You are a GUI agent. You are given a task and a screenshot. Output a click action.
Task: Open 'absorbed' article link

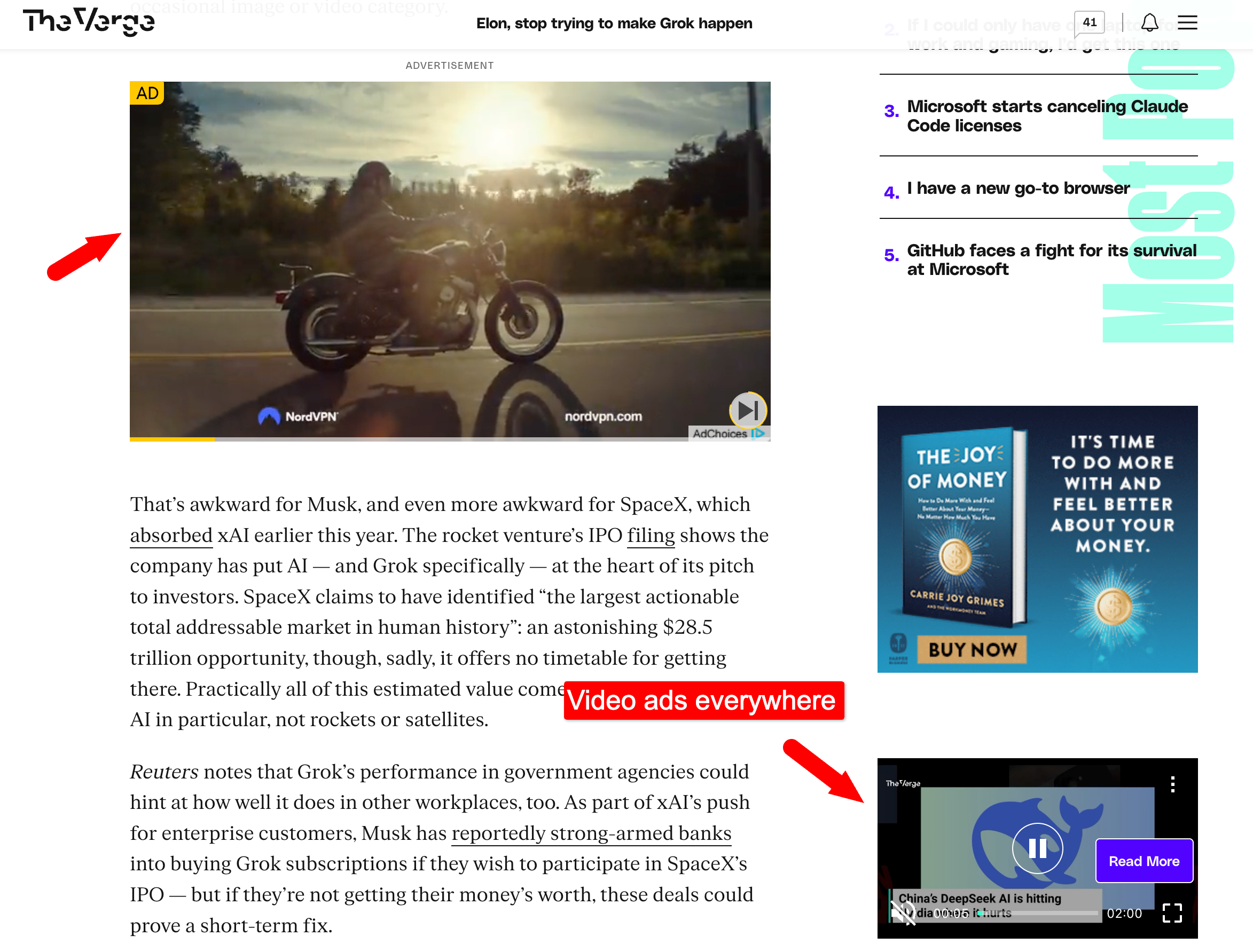click(171, 536)
